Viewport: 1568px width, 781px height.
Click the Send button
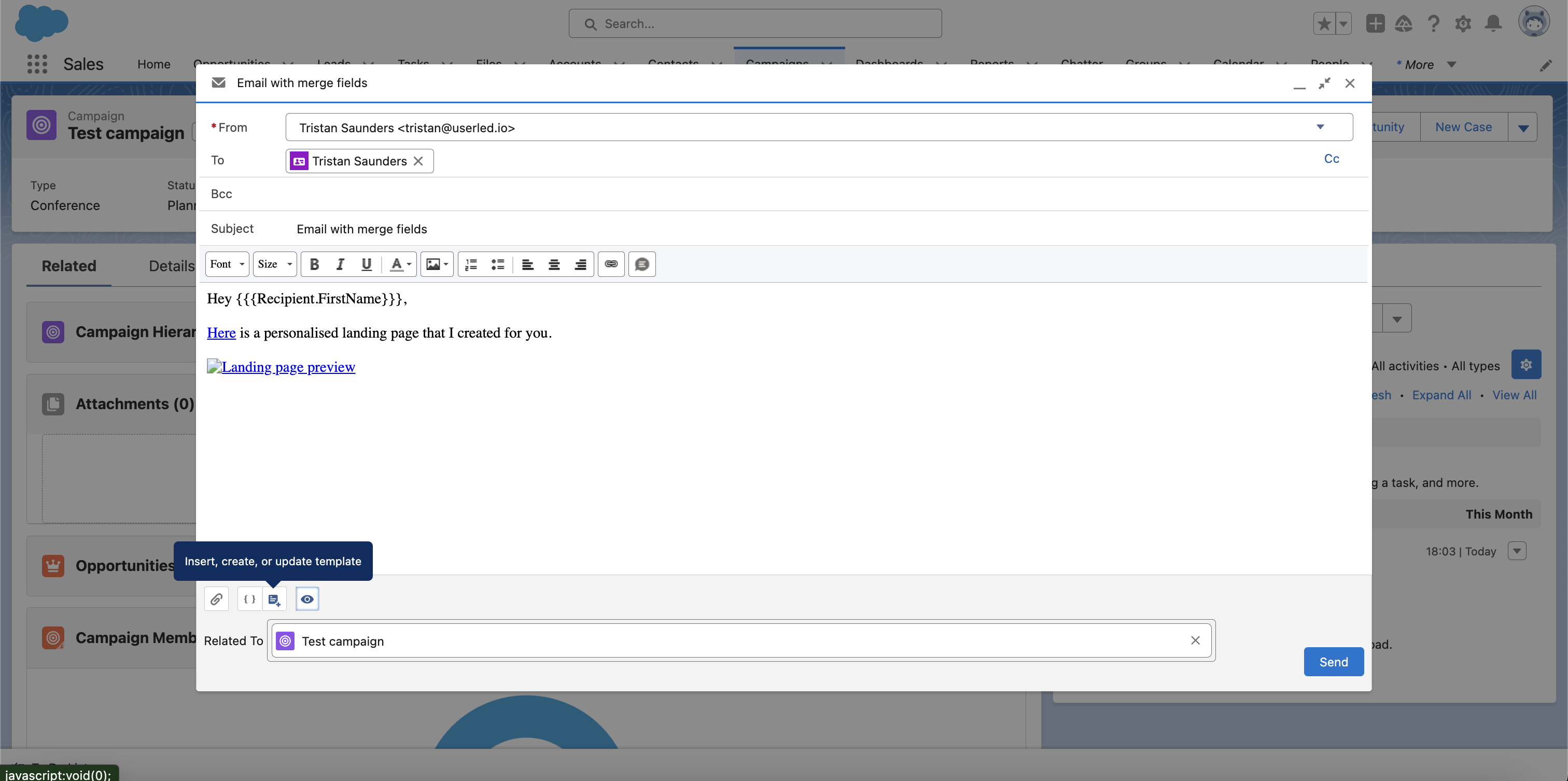click(x=1333, y=662)
